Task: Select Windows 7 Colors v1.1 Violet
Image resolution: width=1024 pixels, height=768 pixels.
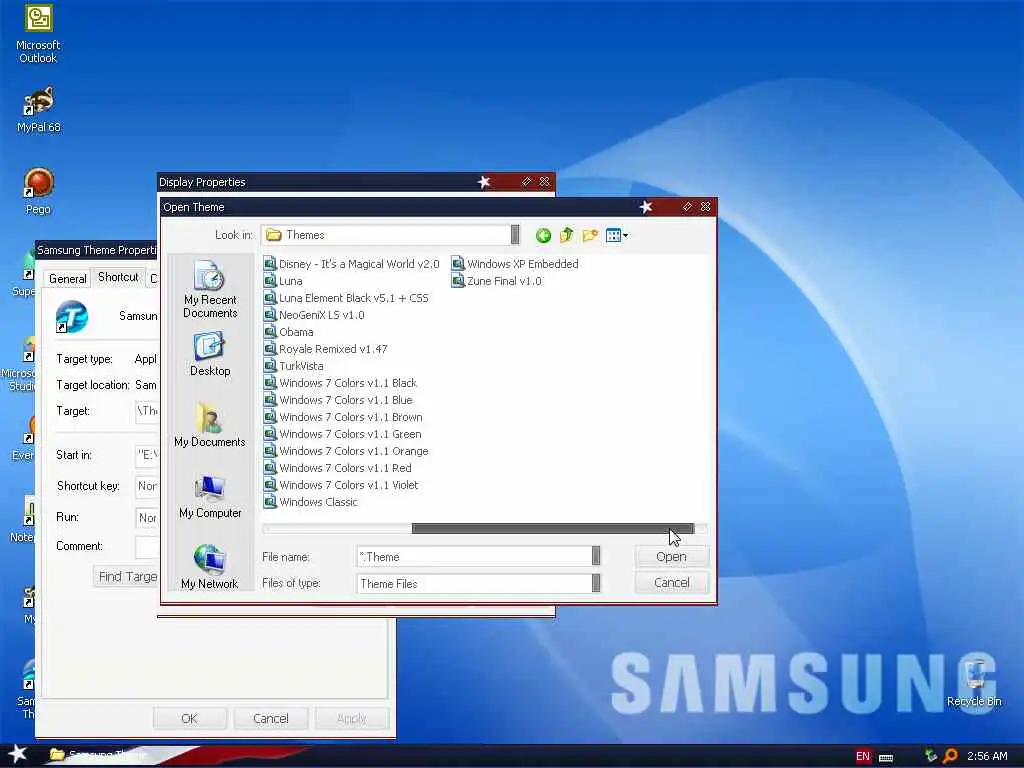Action: click(341, 485)
